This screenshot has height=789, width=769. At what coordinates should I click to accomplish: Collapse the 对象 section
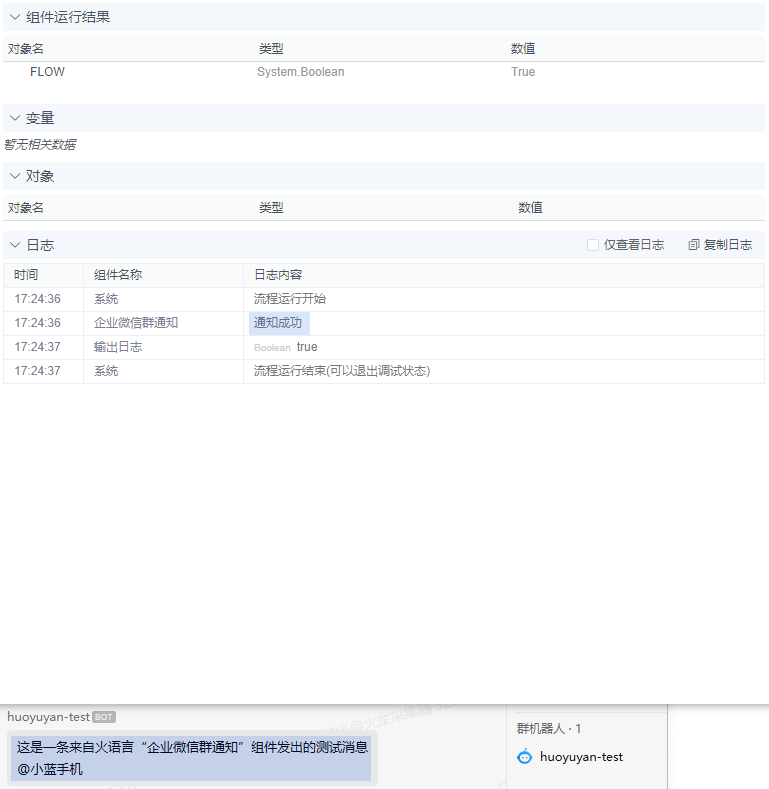(15, 176)
